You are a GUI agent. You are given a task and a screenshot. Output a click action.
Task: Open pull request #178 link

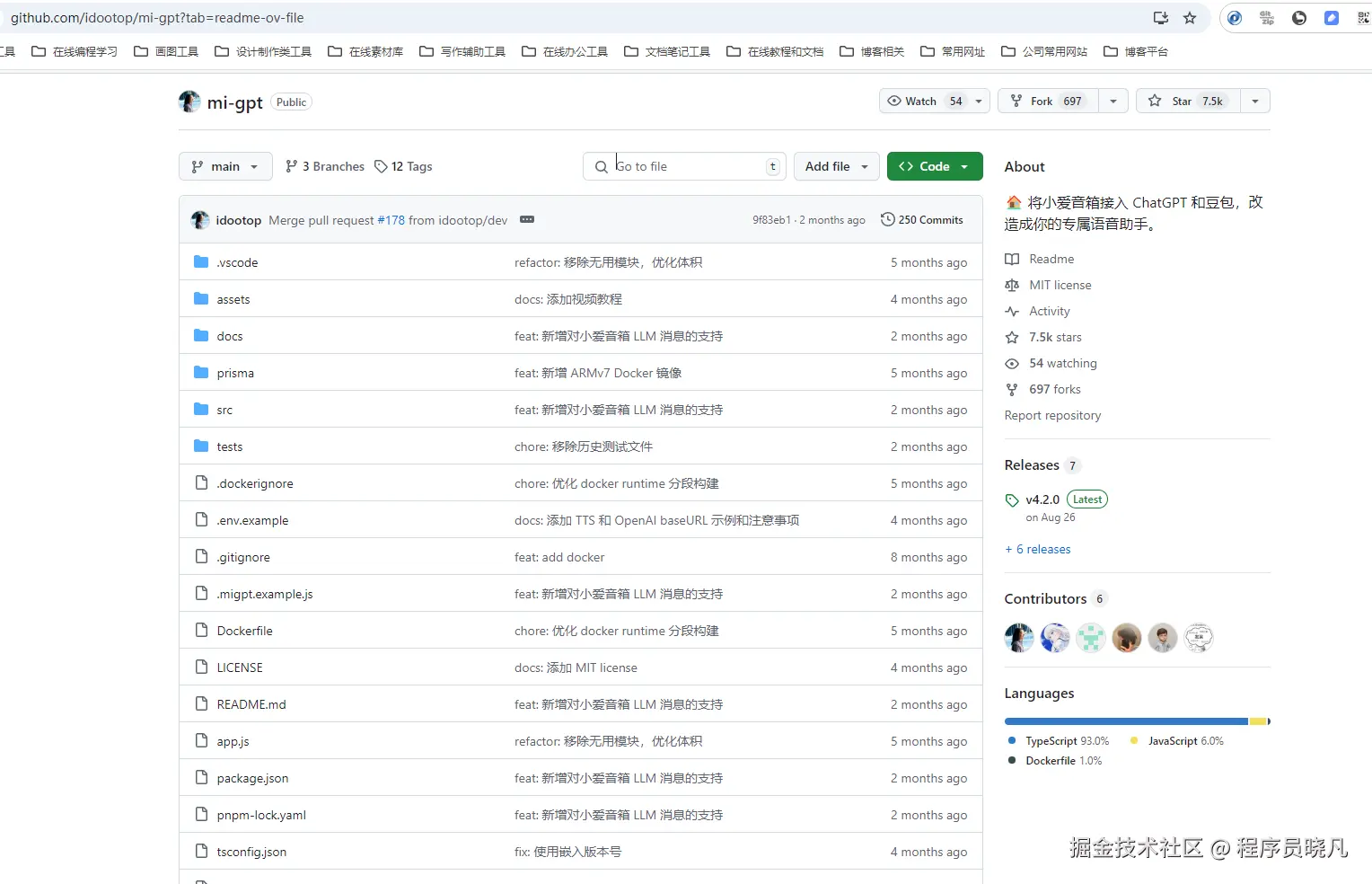pyautogui.click(x=391, y=220)
